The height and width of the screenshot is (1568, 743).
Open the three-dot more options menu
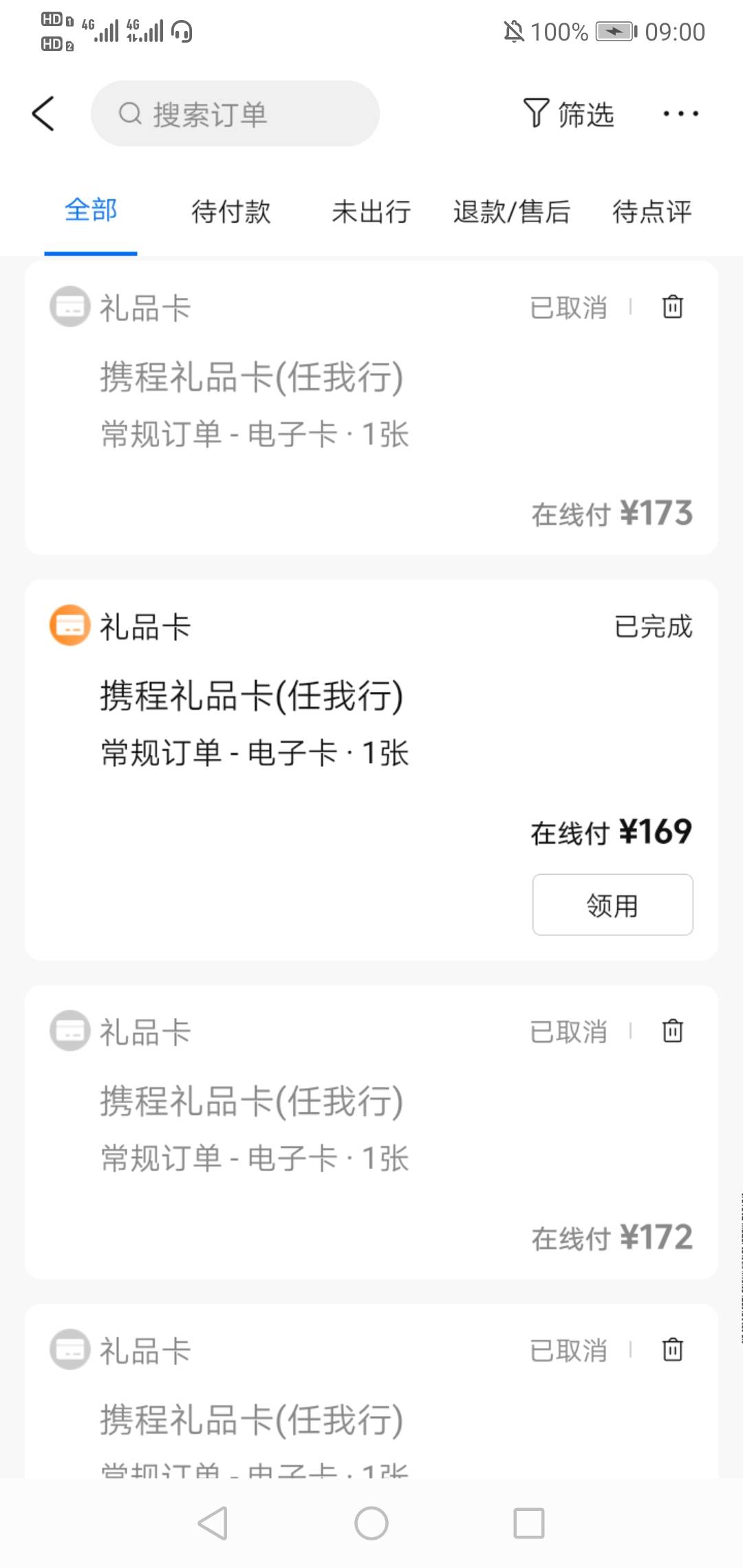pos(680,113)
